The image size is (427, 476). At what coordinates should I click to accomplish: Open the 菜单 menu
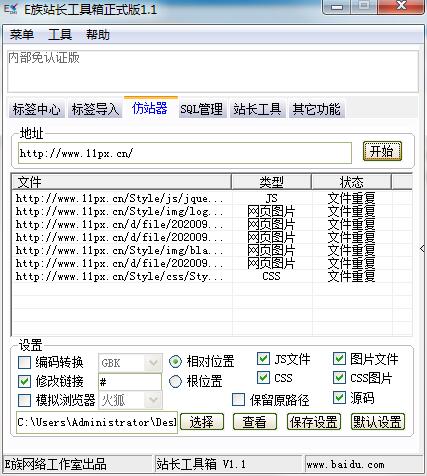[x=22, y=35]
